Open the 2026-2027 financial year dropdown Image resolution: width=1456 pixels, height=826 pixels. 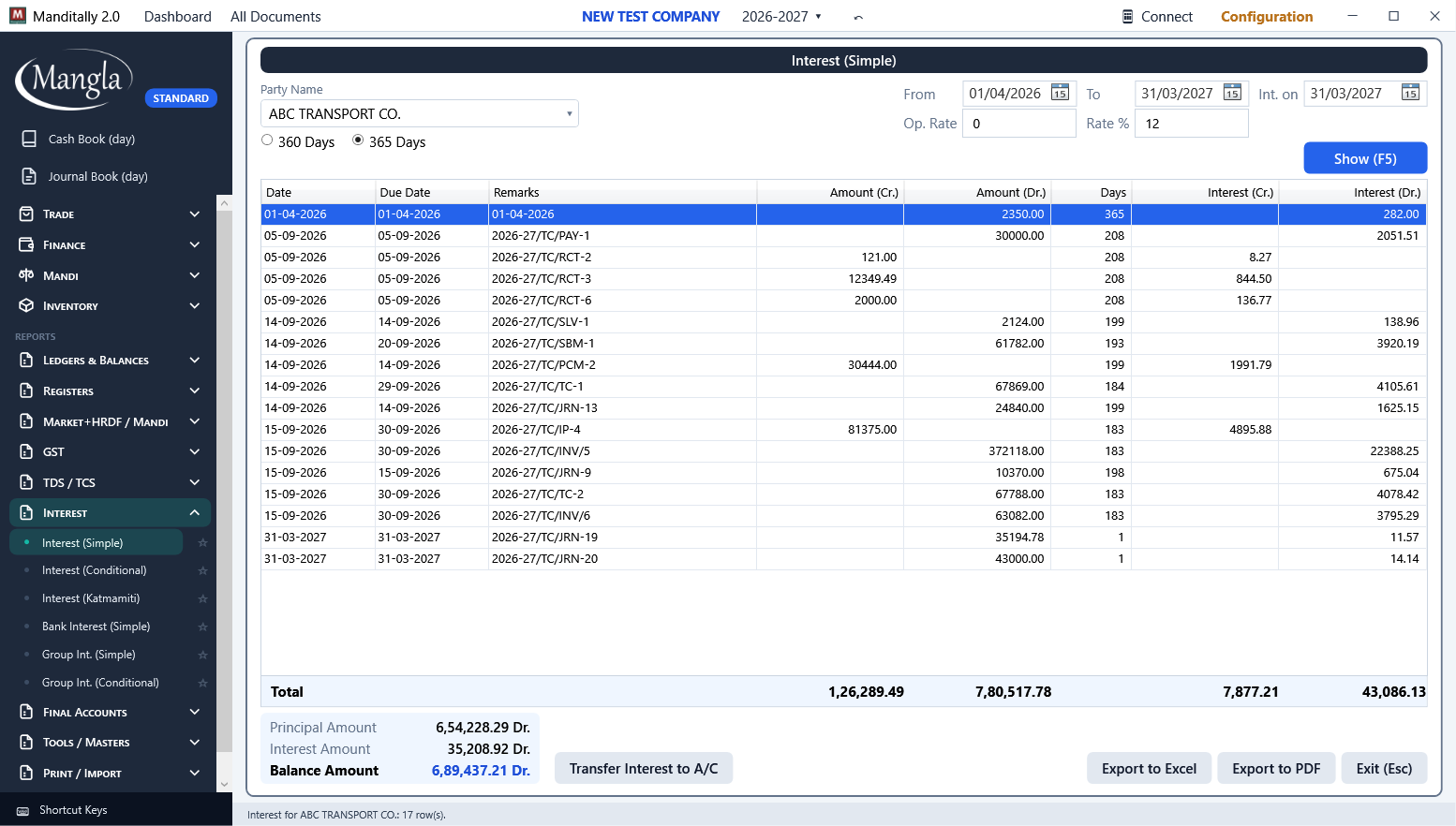tap(781, 17)
